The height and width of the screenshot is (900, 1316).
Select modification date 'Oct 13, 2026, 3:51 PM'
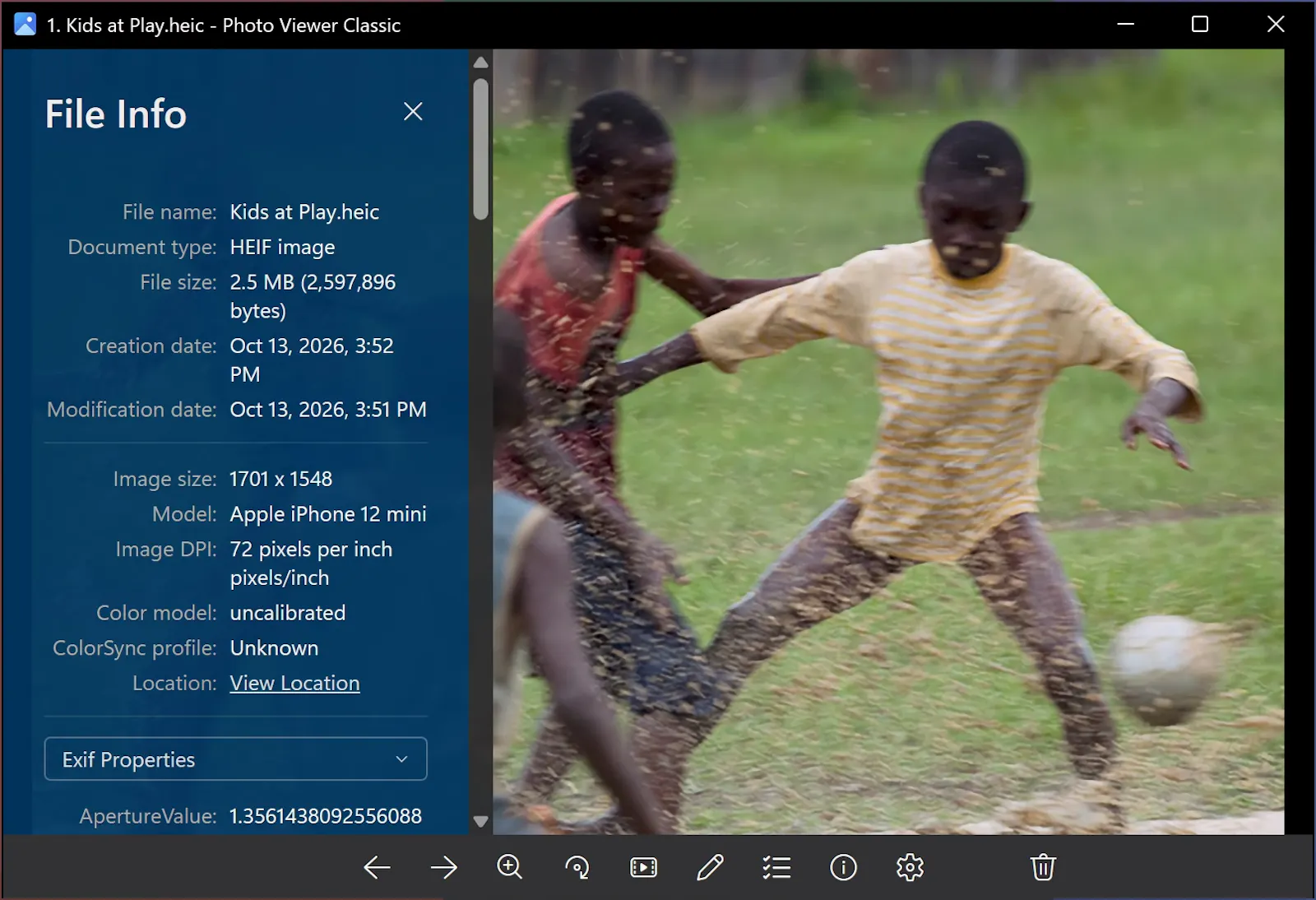(x=328, y=410)
